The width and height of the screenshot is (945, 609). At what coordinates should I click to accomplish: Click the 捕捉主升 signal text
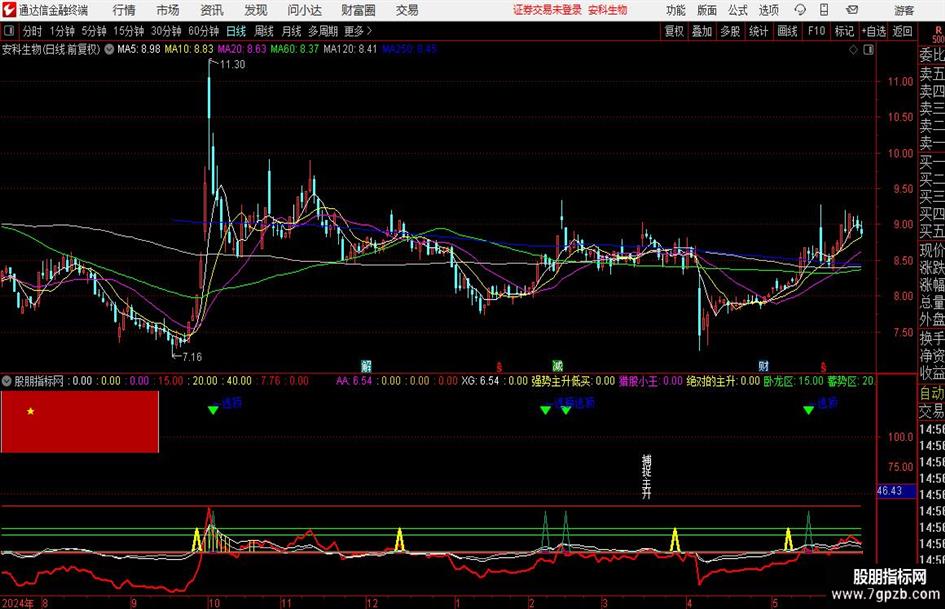[646, 476]
